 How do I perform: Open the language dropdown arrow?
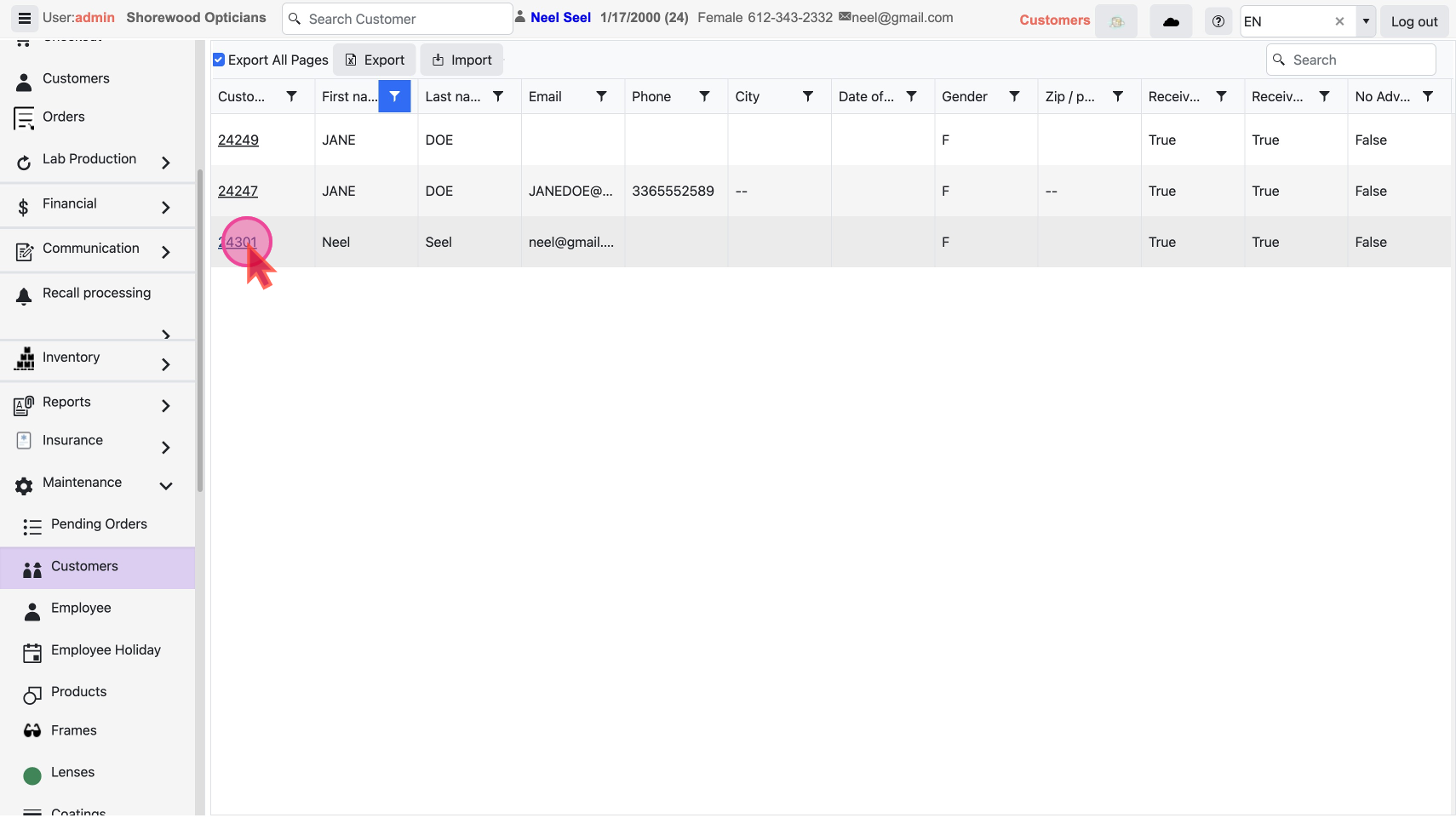click(x=1366, y=21)
